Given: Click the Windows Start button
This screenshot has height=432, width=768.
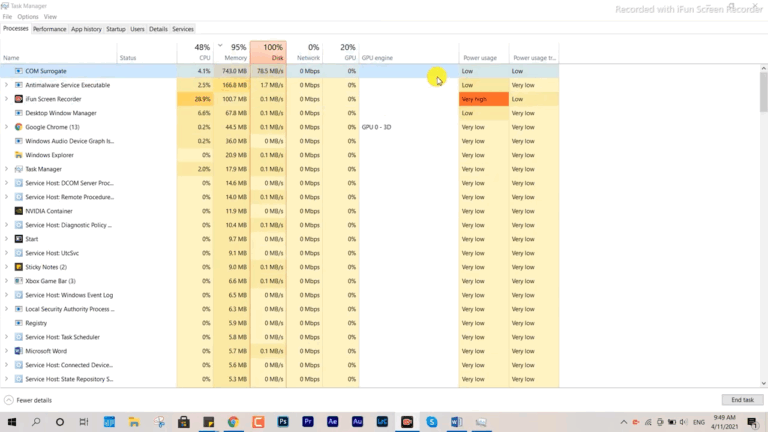Looking at the screenshot, I should pyautogui.click(x=12, y=422).
